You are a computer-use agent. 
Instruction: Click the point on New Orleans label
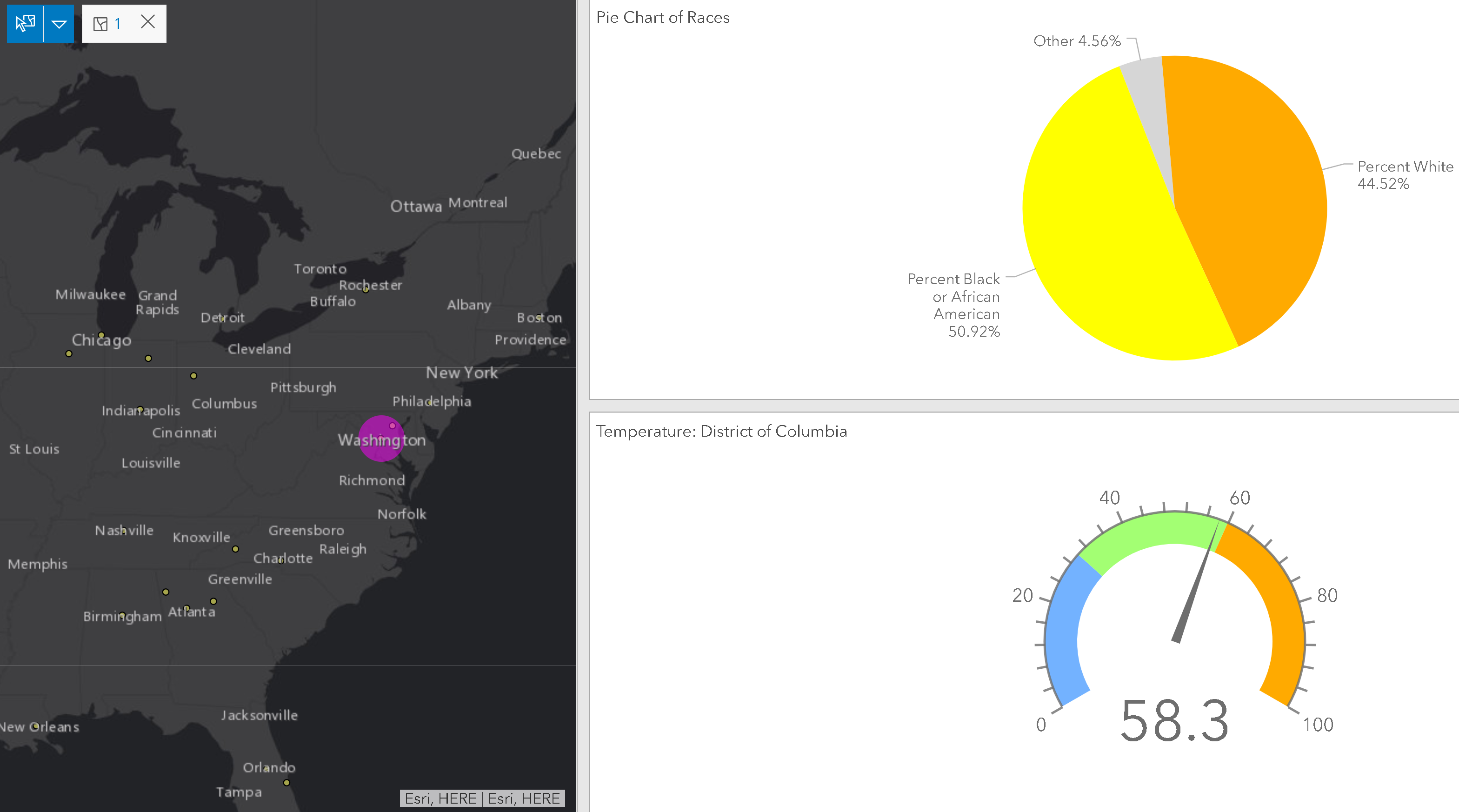pyautogui.click(x=36, y=726)
